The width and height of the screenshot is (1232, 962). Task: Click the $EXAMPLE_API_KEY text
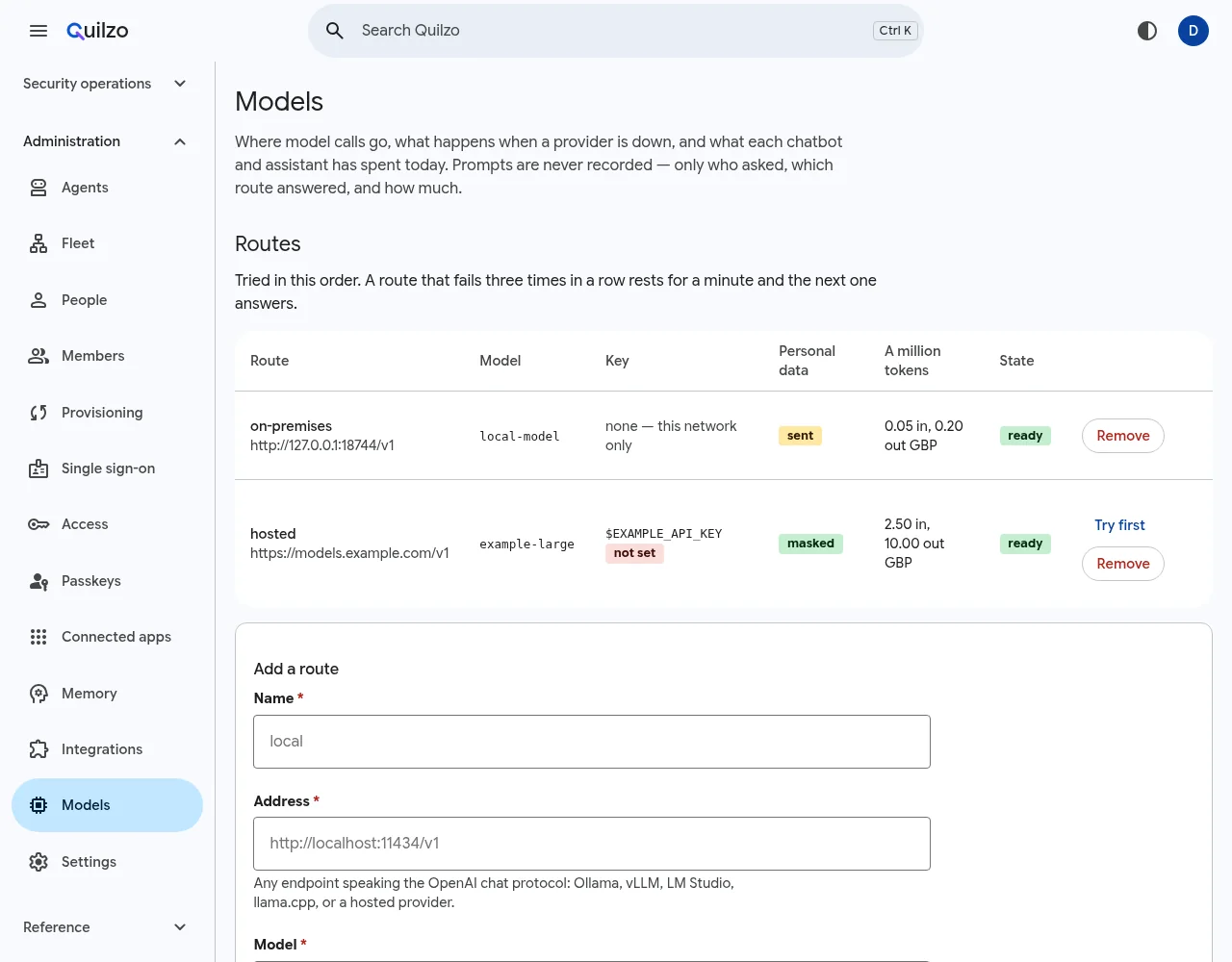click(x=663, y=534)
